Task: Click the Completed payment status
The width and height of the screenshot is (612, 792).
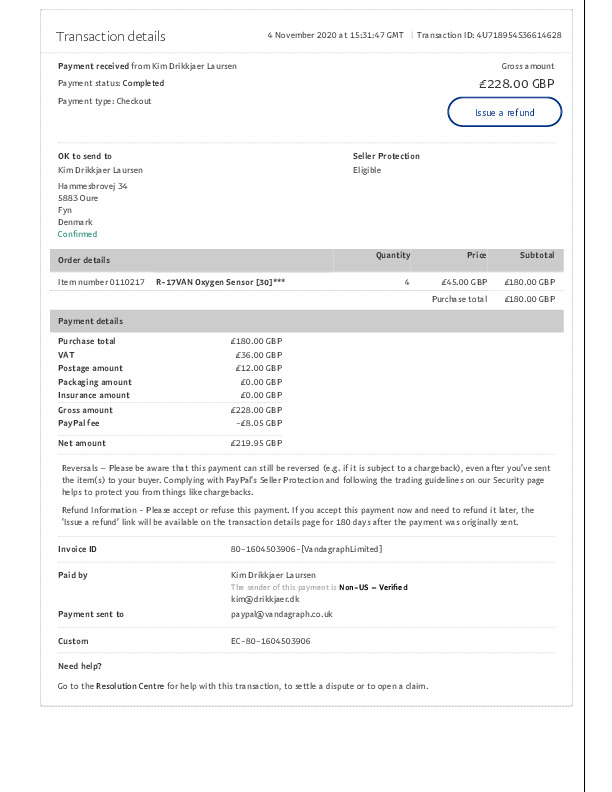Action: [x=143, y=83]
